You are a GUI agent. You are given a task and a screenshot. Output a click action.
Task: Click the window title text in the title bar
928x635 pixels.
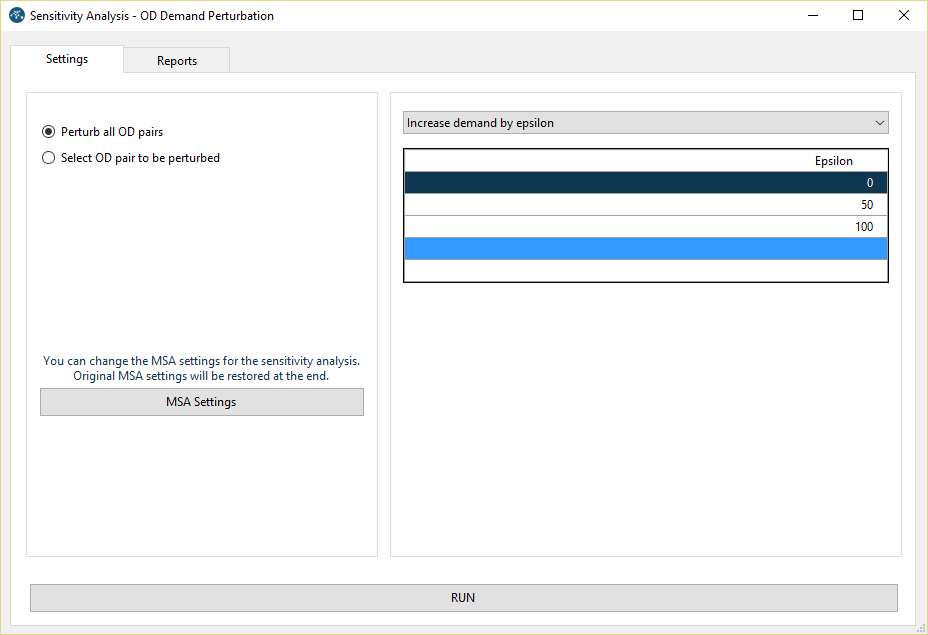pos(152,16)
